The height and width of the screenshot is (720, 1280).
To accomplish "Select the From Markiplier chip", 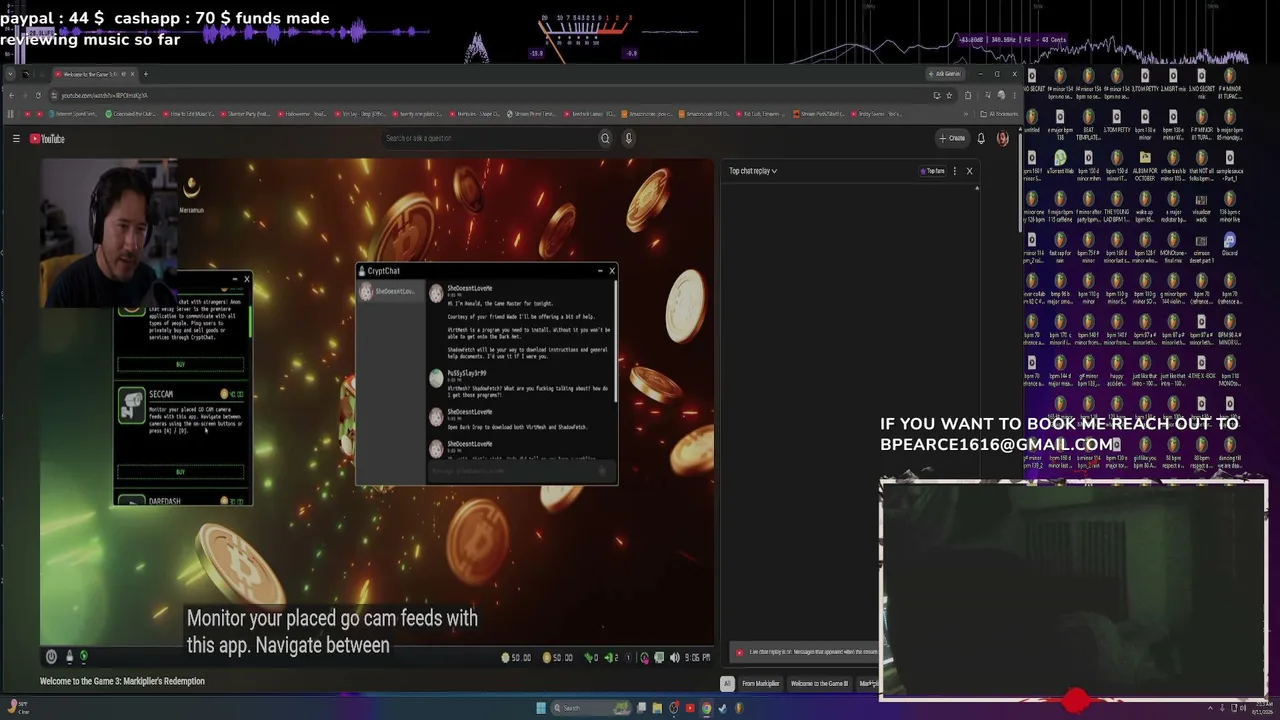I will tap(760, 684).
